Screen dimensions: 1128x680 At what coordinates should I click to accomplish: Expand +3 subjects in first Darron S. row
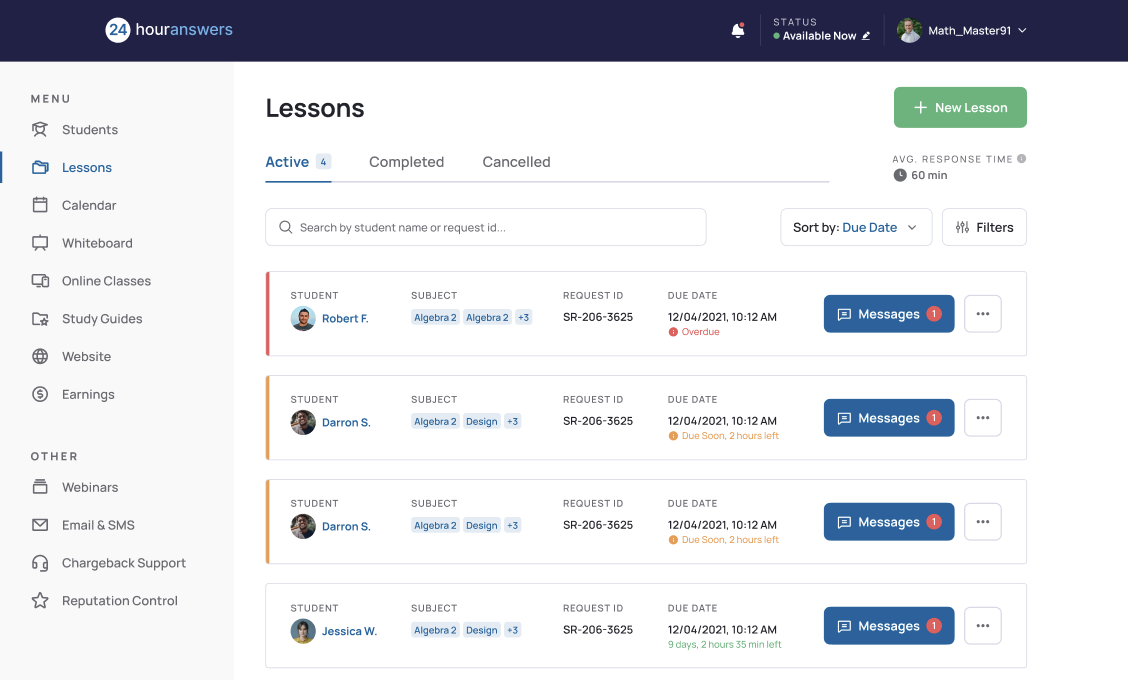tap(512, 422)
